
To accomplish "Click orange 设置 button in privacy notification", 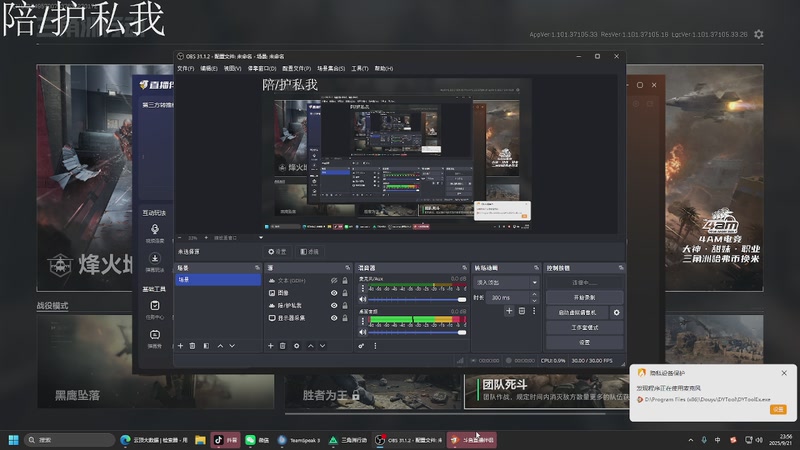I will click(x=778, y=409).
